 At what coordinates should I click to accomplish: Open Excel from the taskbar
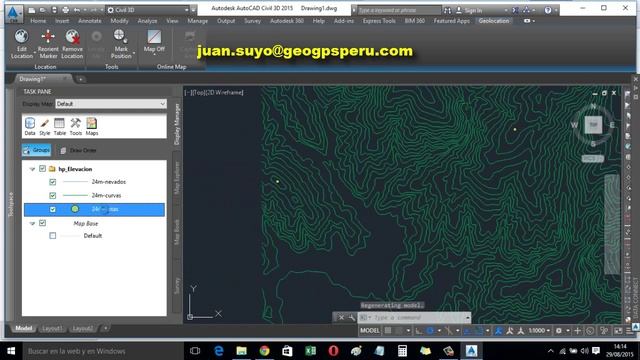click(310, 351)
